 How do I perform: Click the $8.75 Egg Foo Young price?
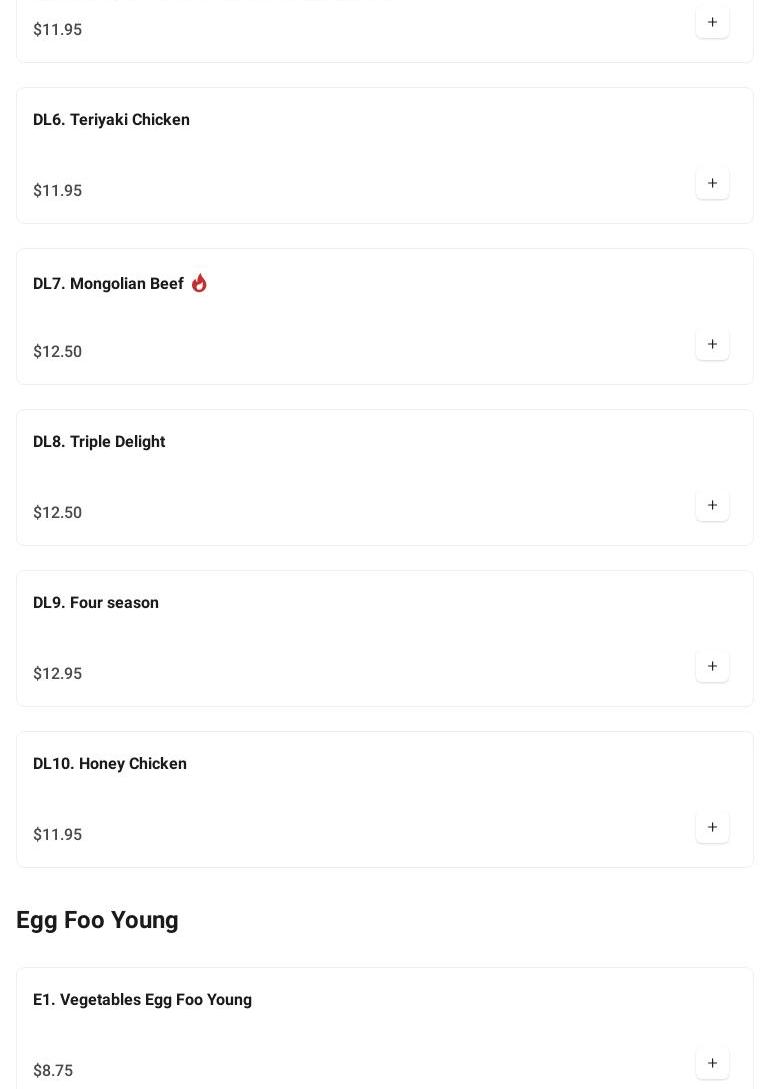(53, 1071)
